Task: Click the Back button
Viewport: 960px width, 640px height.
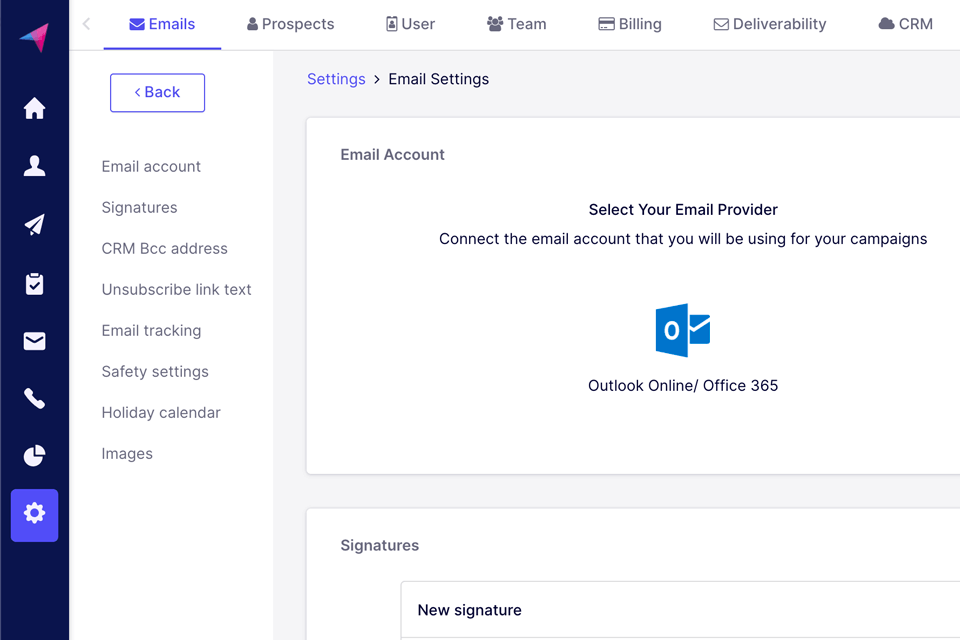Action: [157, 92]
